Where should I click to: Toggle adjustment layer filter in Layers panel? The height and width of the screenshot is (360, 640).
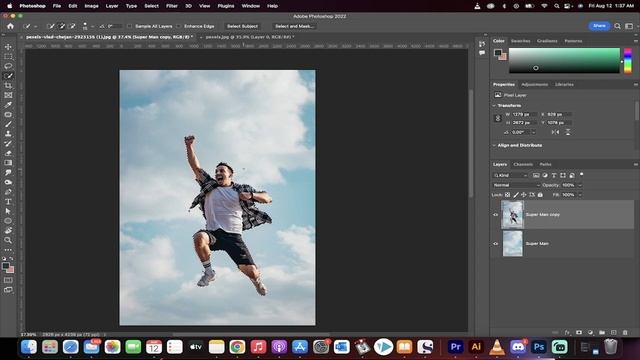pos(545,176)
